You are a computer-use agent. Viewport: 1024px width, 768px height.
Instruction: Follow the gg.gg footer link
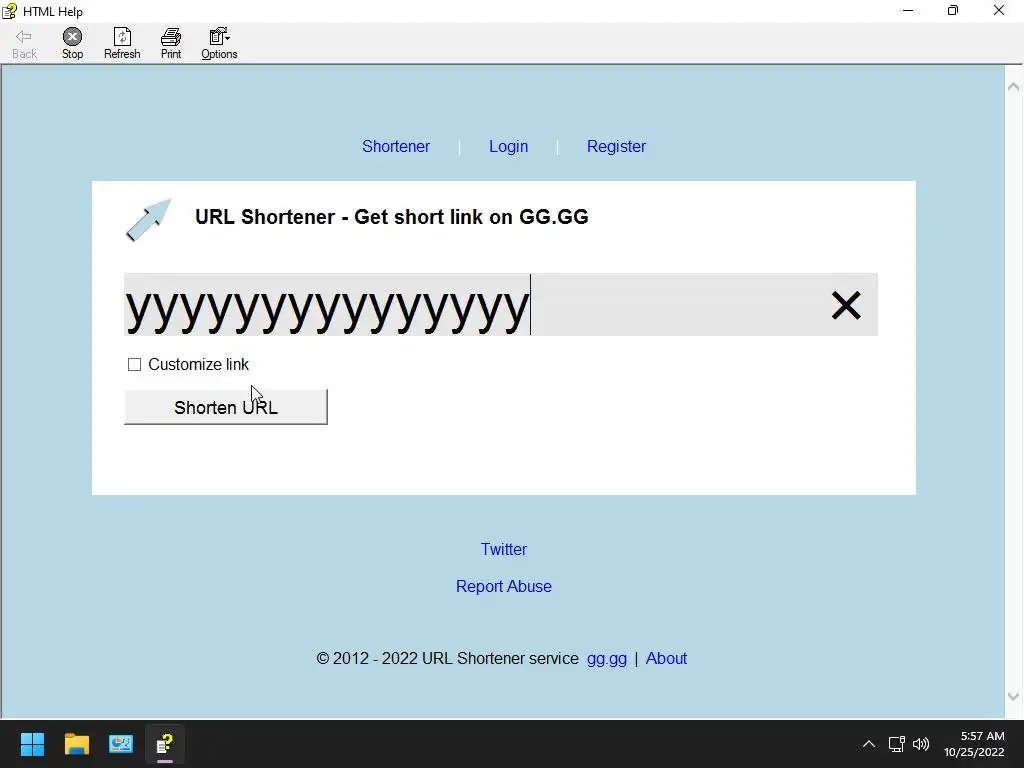[x=607, y=658]
